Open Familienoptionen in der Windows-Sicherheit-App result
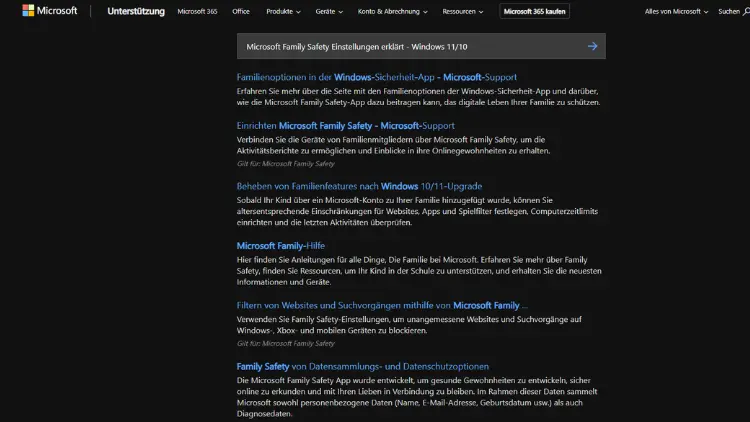This screenshot has width=750, height=422. click(x=376, y=77)
